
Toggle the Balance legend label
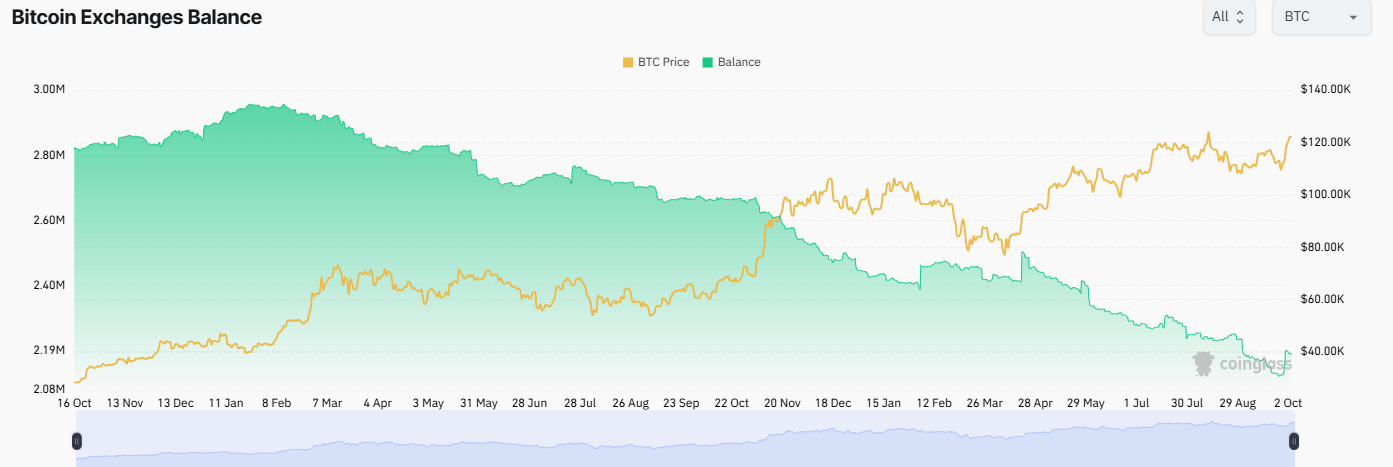pyautogui.click(x=739, y=62)
